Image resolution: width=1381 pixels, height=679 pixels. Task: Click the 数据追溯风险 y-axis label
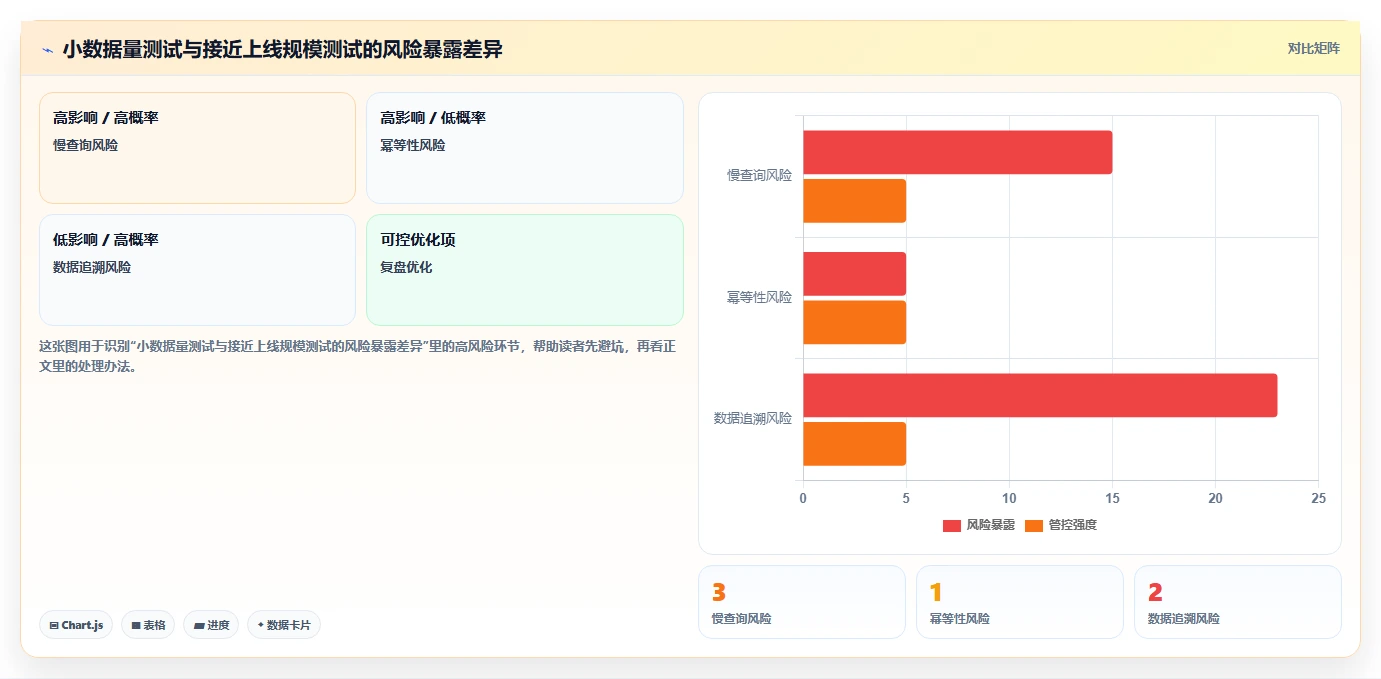753,418
